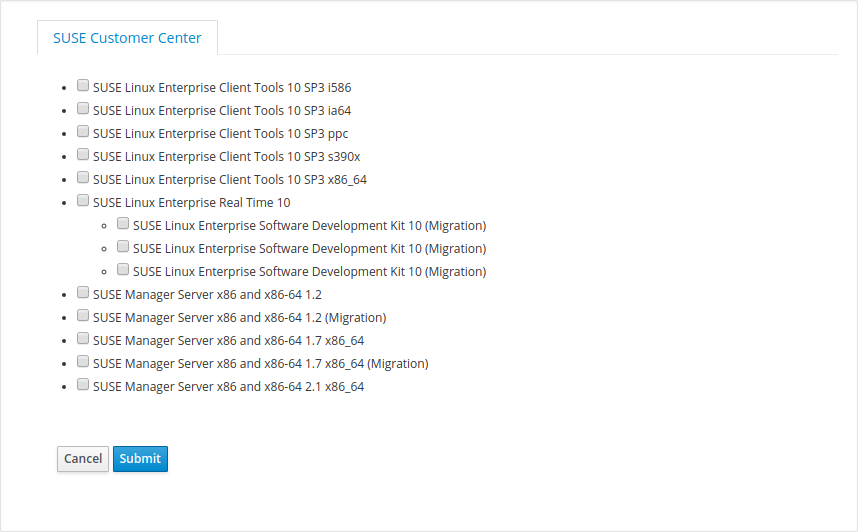This screenshot has width=858, height=532.
Task: Tick the third Software Development Kit 10 checkbox
Action: tap(123, 269)
